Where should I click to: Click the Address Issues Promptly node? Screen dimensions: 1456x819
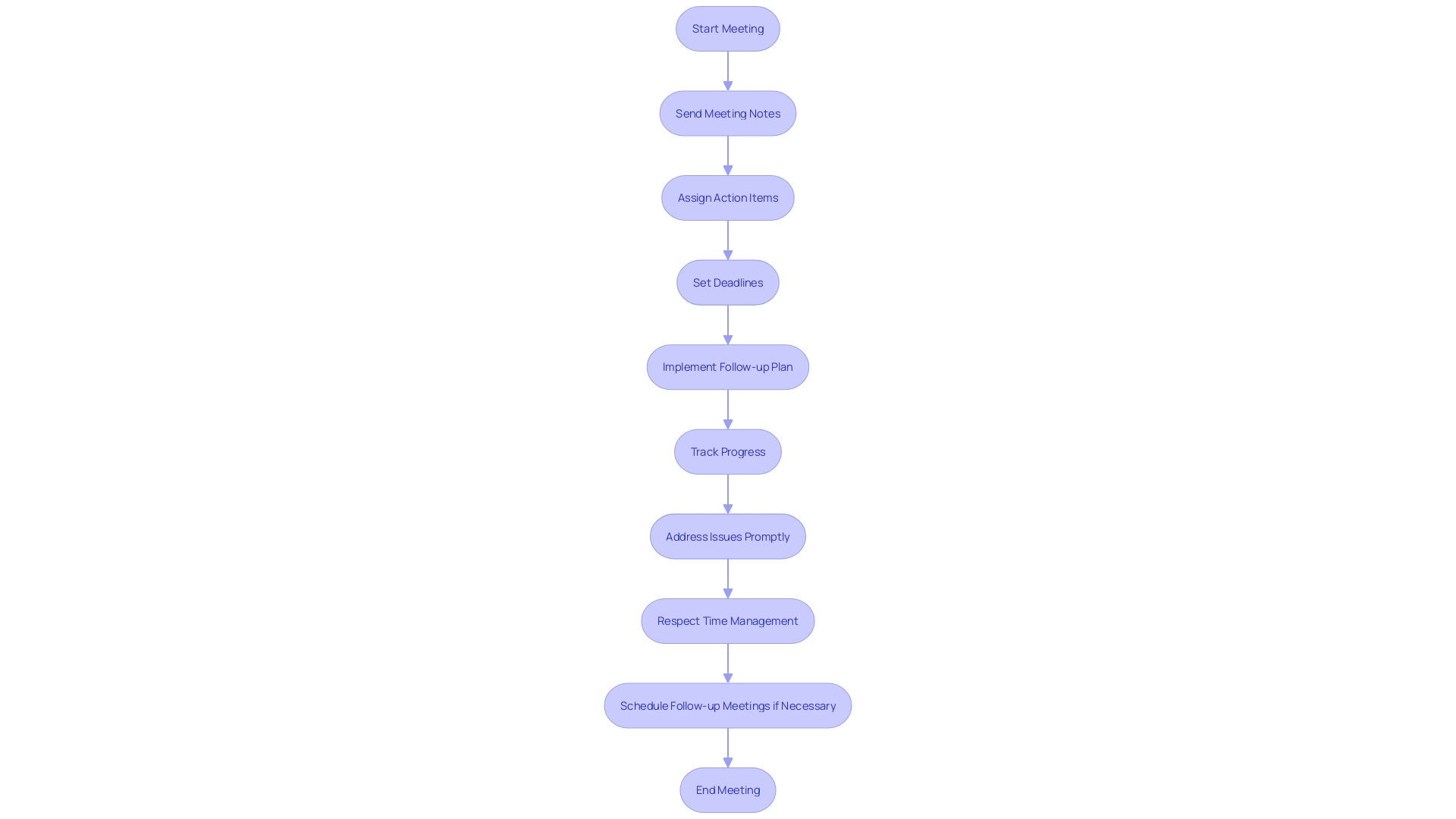(728, 536)
